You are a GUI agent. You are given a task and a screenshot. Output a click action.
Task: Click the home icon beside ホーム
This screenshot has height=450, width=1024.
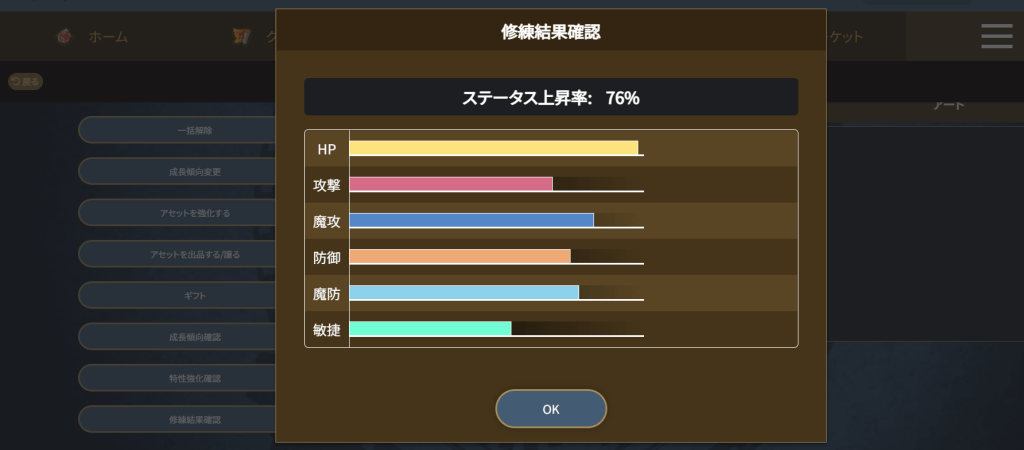click(x=63, y=37)
